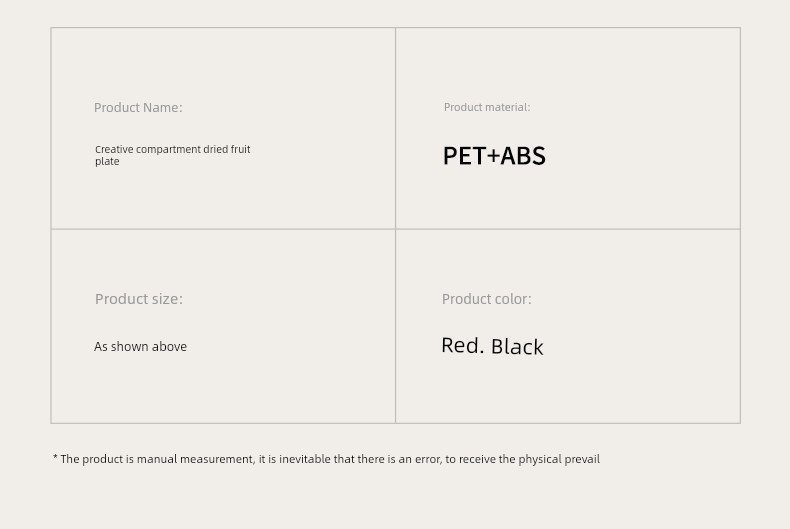Click the Product Name label
Screen dimensions: 790x529
[138, 108]
